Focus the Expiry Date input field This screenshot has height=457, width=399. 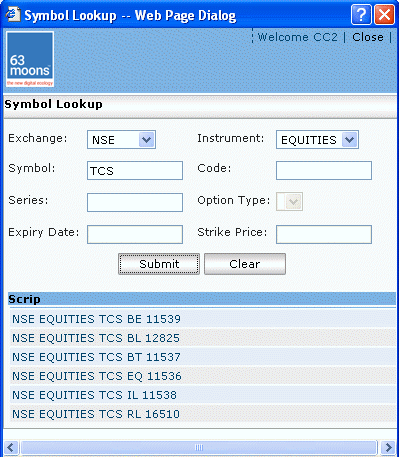pyautogui.click(x=135, y=234)
